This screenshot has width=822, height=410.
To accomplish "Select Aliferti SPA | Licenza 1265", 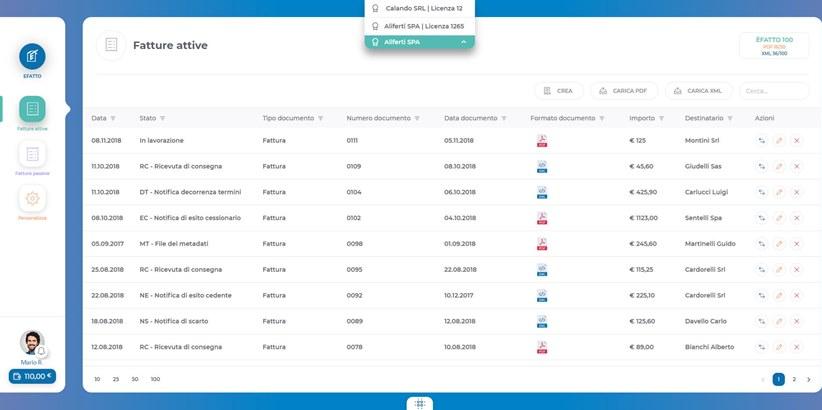I will click(x=420, y=26).
